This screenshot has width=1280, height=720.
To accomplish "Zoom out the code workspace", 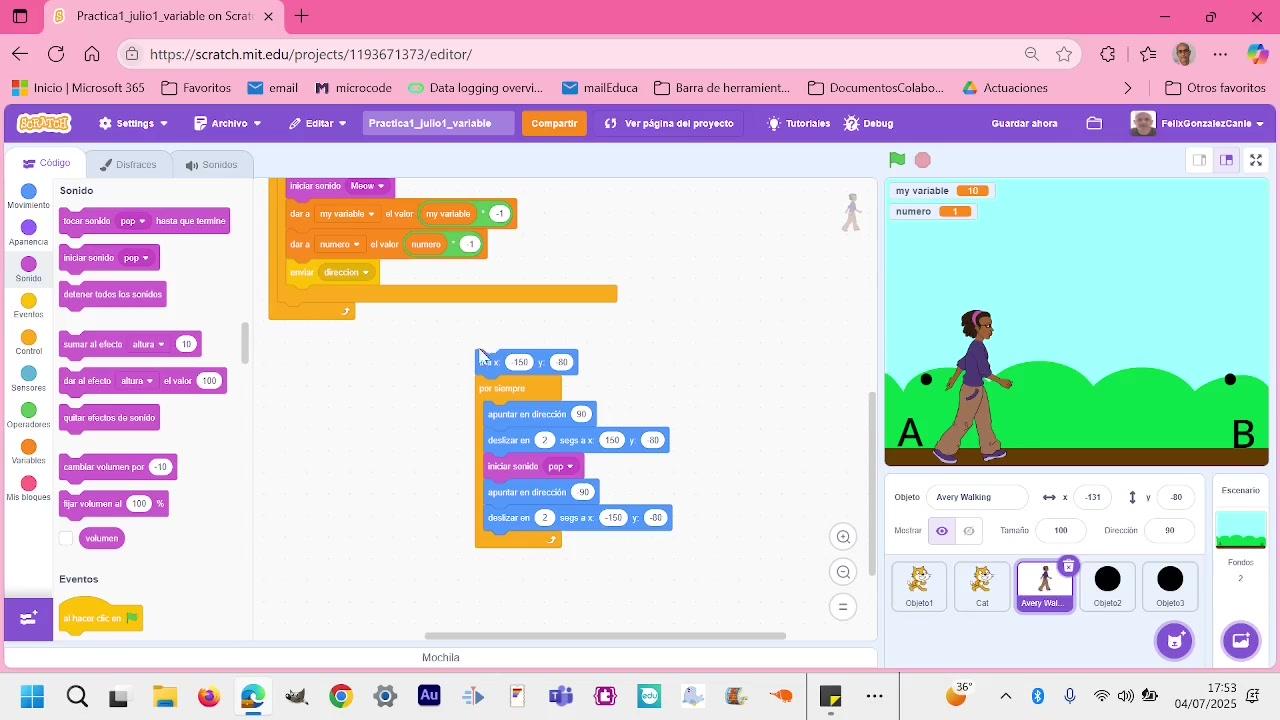I will coord(843,572).
